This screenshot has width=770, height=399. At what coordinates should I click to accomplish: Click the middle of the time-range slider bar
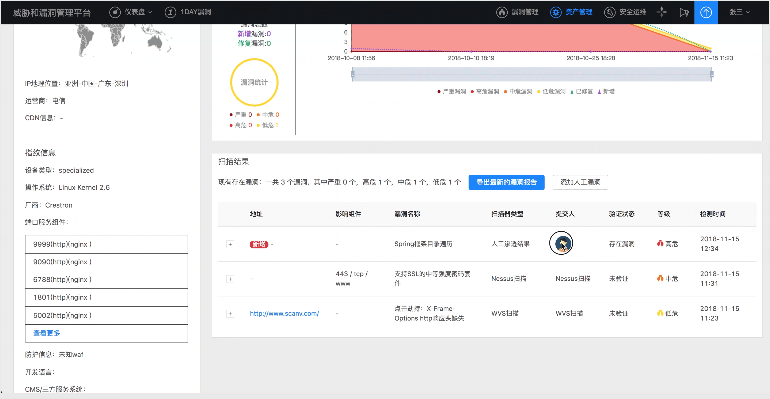pyautogui.click(x=532, y=74)
